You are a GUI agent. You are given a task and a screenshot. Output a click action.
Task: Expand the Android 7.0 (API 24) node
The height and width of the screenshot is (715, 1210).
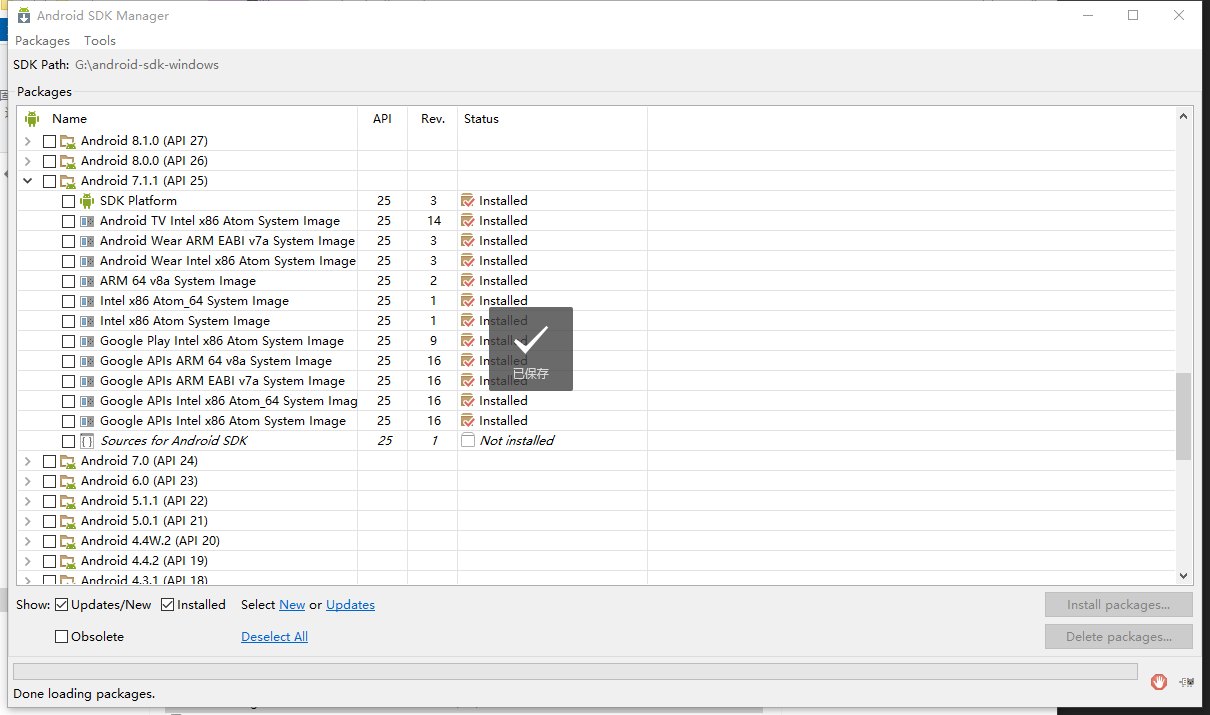pos(27,461)
